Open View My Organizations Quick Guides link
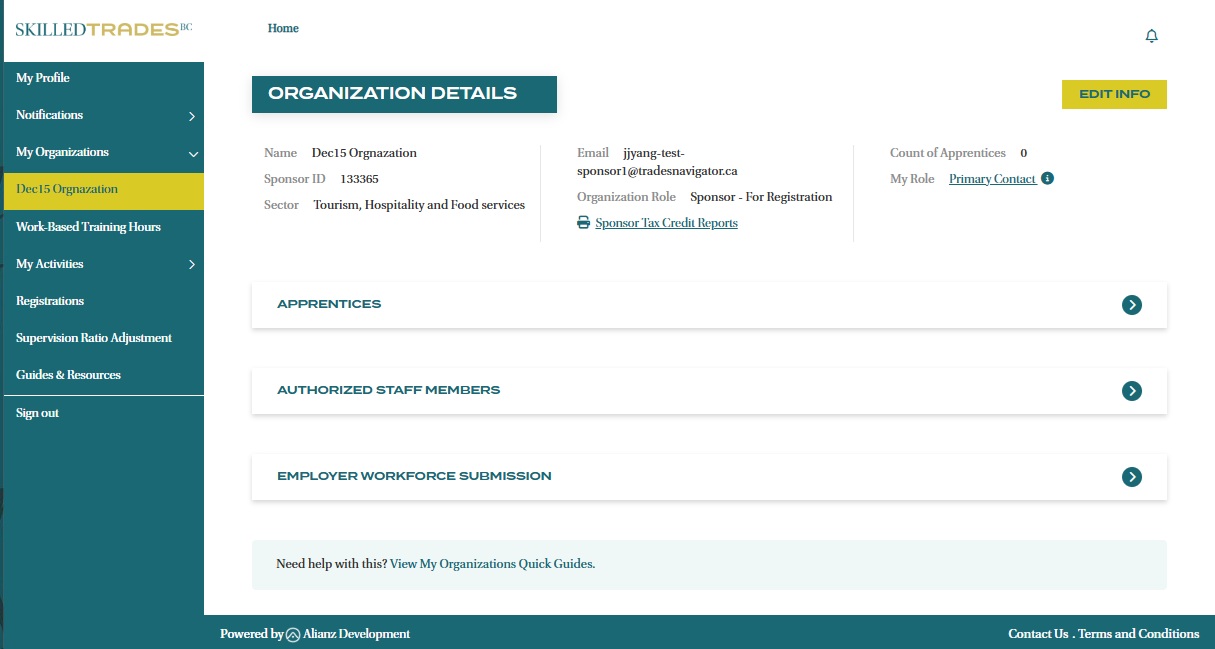The image size is (1215, 649). (492, 564)
